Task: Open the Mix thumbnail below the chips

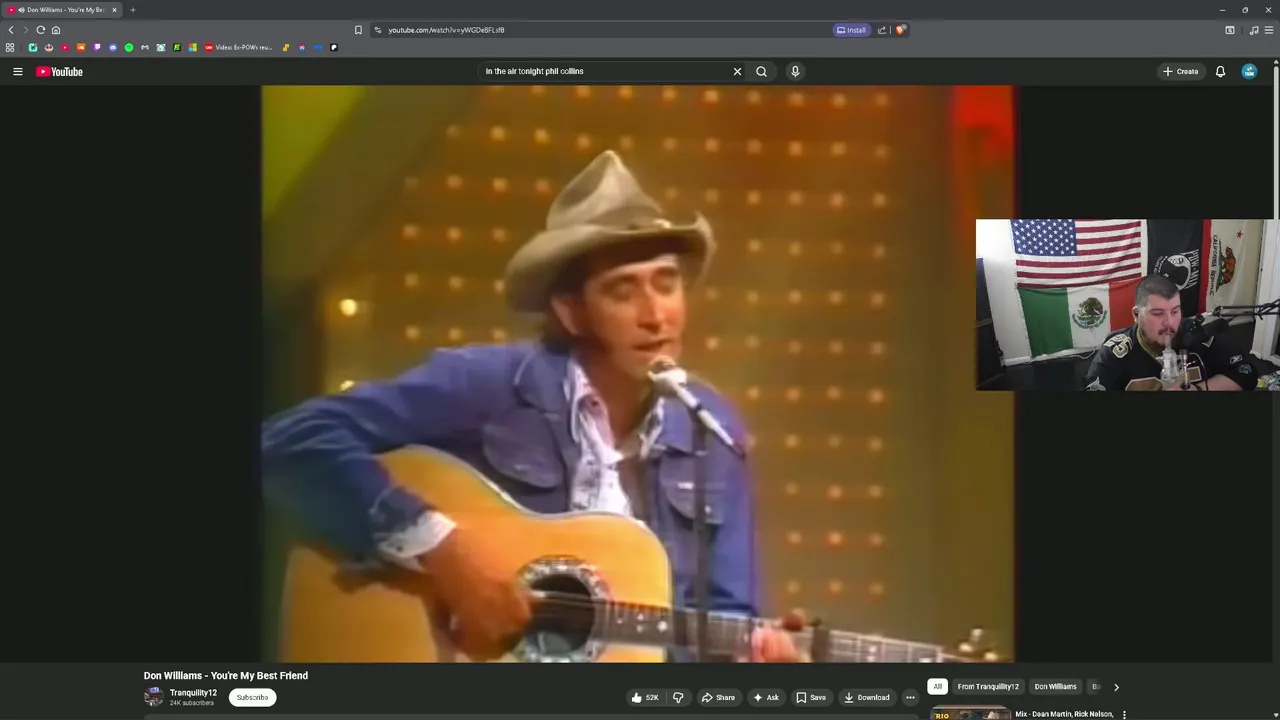Action: click(970, 714)
